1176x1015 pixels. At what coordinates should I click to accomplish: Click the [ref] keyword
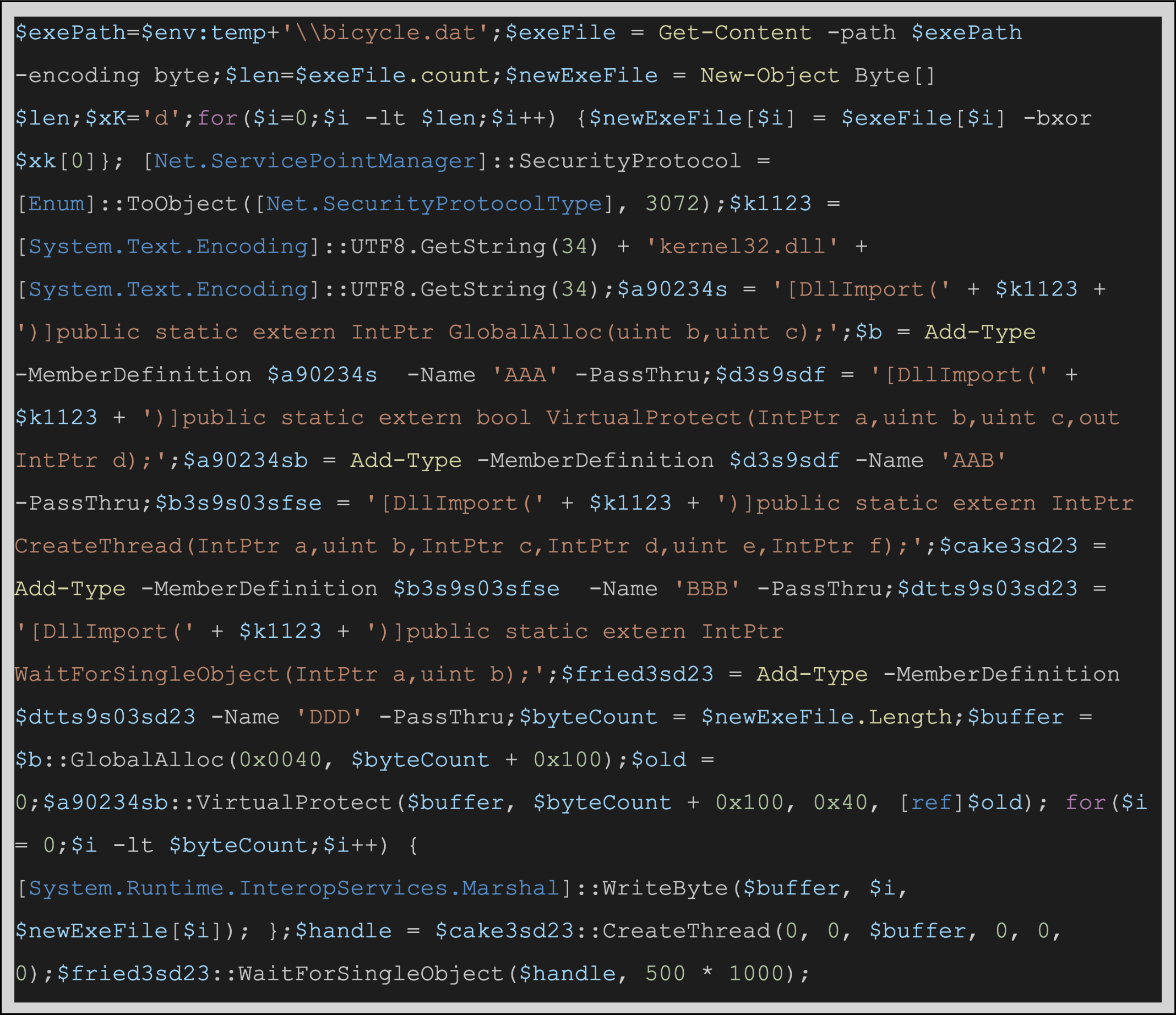pyautogui.click(x=932, y=803)
